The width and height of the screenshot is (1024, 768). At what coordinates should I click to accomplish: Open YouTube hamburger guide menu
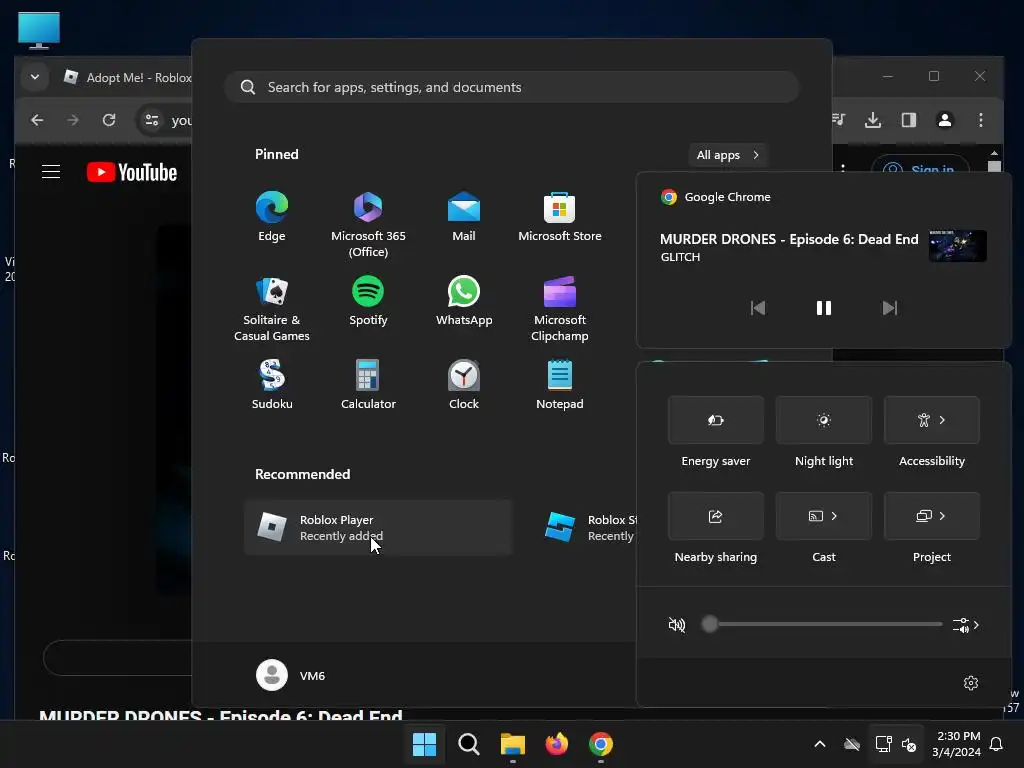pyautogui.click(x=51, y=172)
